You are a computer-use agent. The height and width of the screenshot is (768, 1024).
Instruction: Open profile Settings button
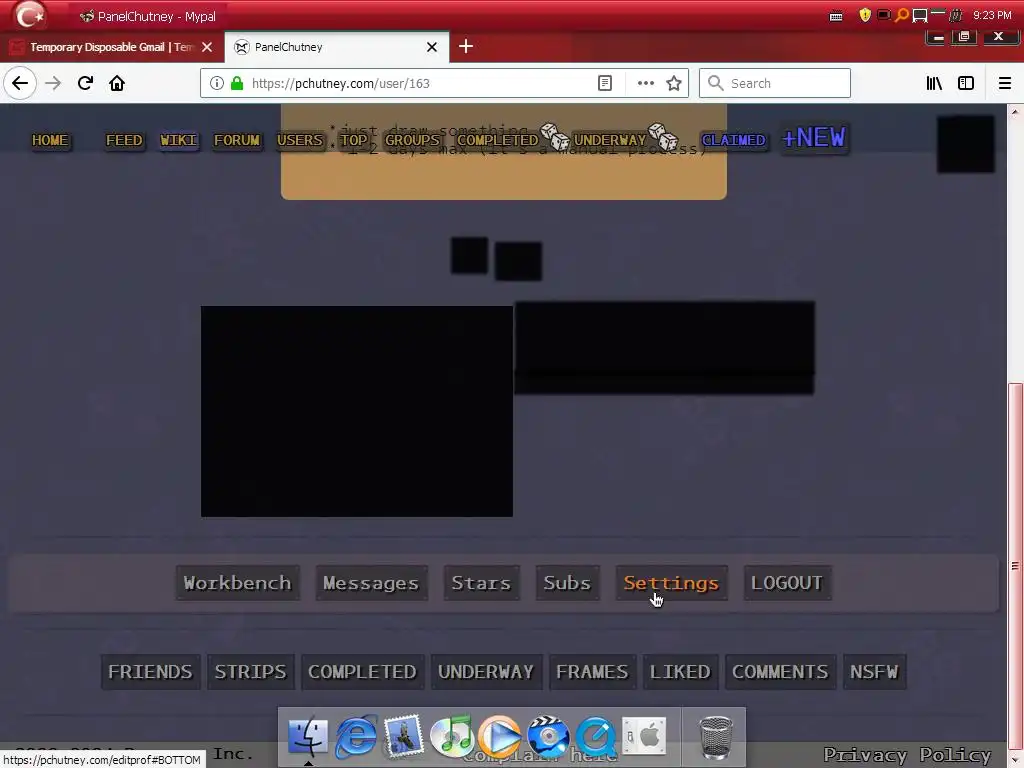(x=671, y=583)
